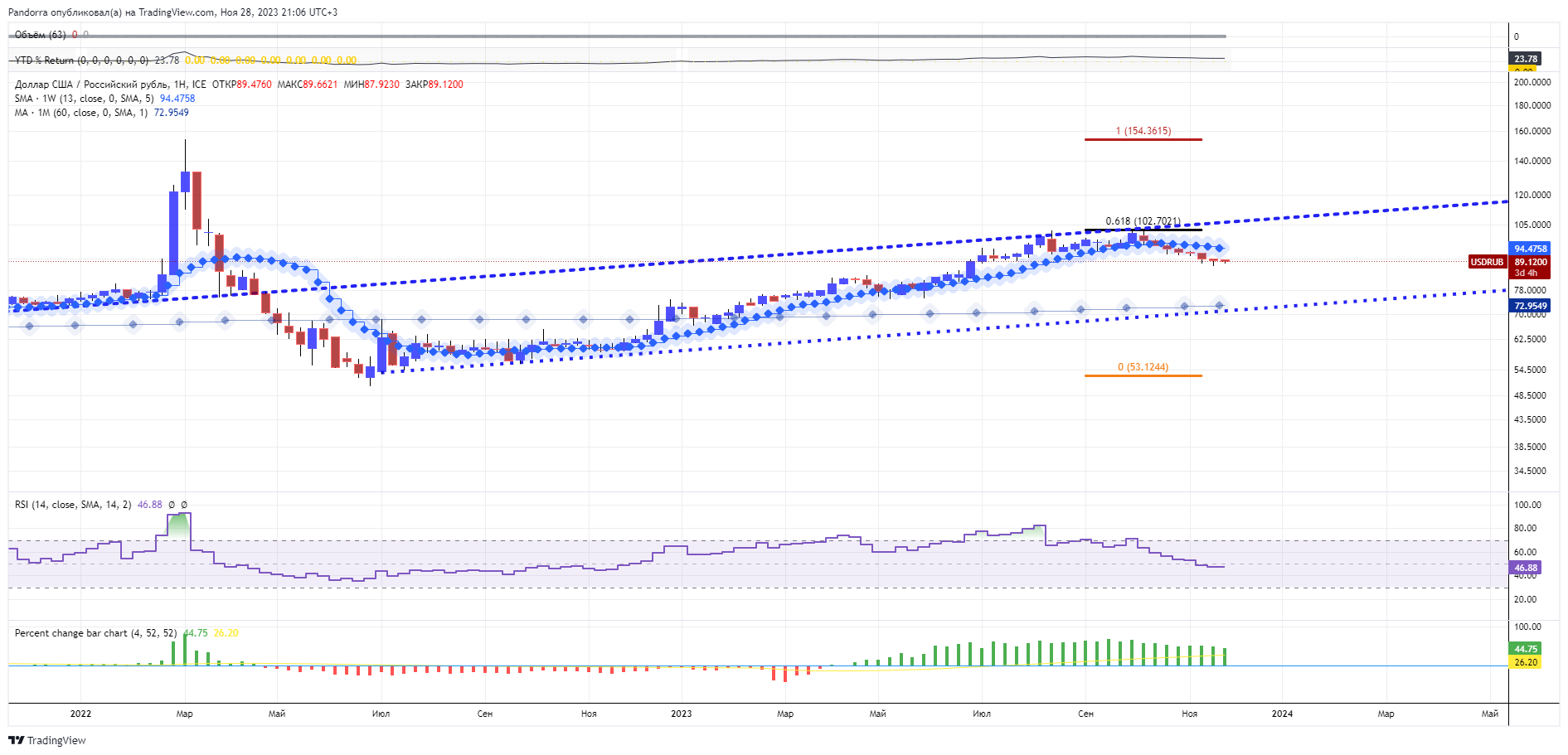The width and height of the screenshot is (1568, 755).
Task: Click the 2024 label on the time axis
Action: point(1282,714)
